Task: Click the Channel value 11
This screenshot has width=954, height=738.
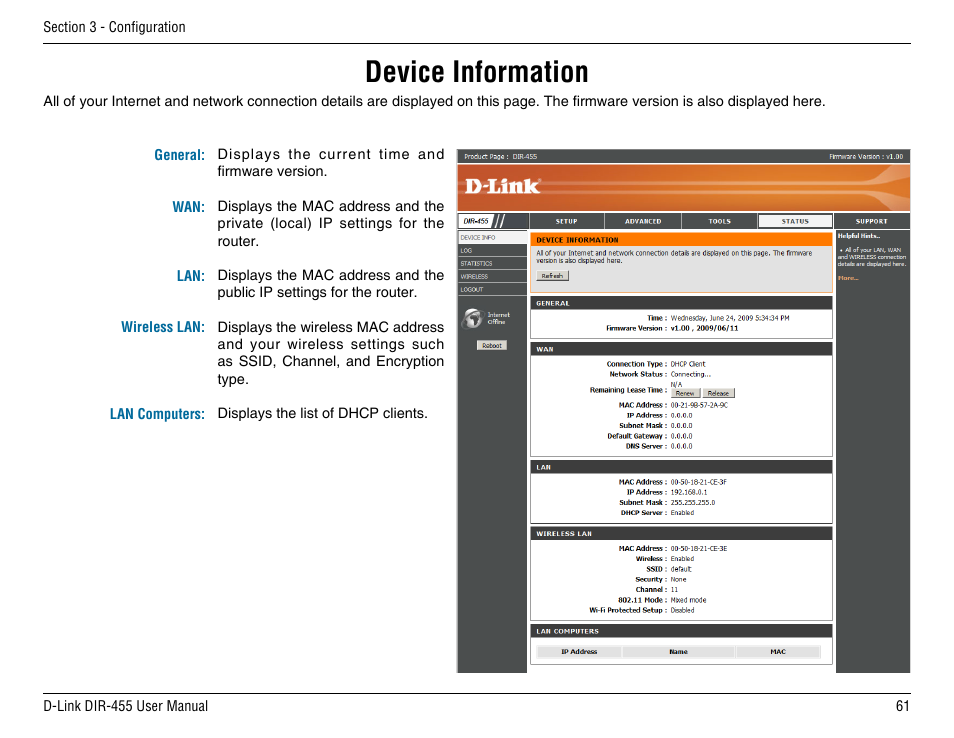Action: 674,590
